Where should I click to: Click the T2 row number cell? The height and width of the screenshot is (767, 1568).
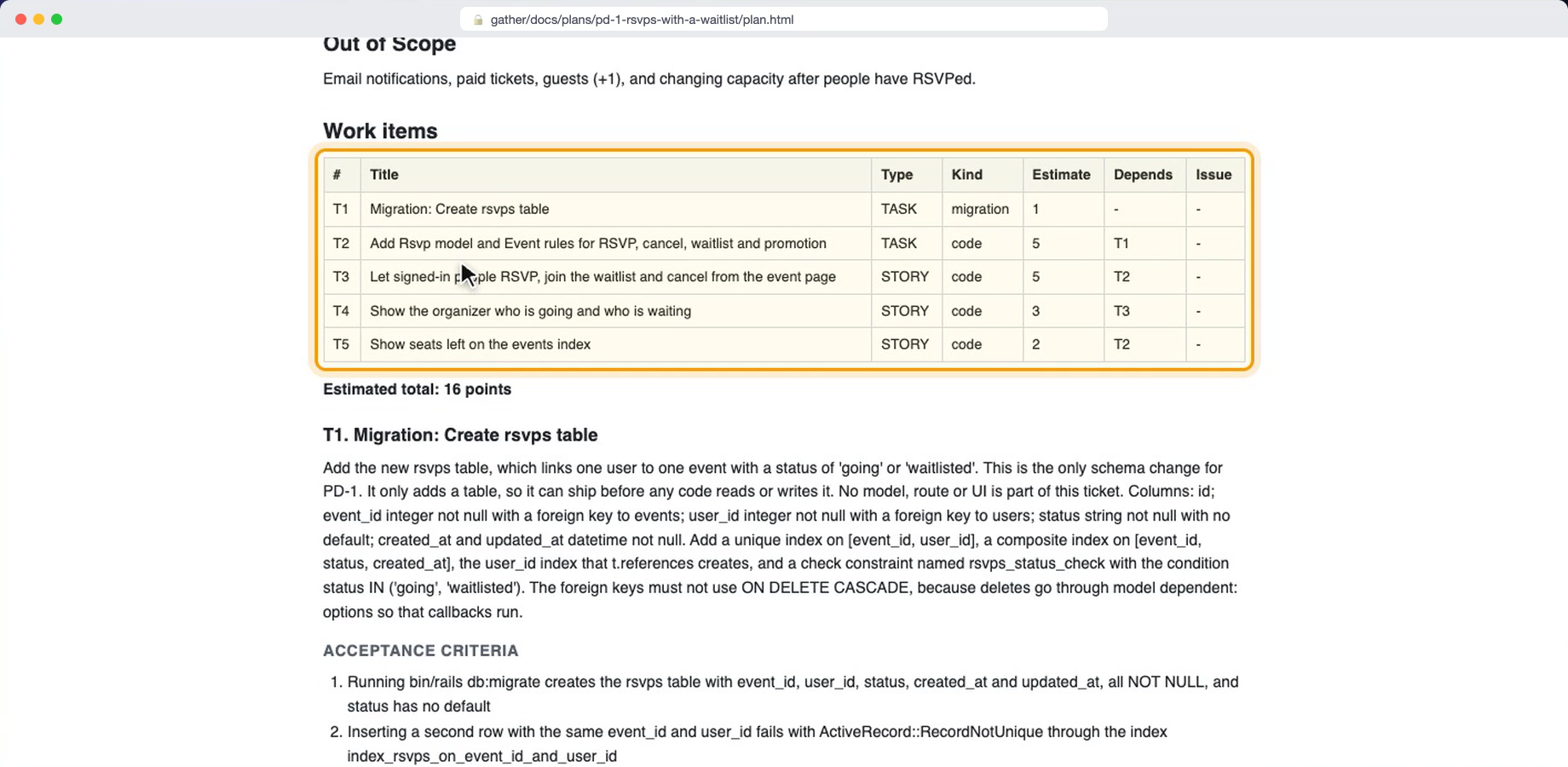click(342, 243)
